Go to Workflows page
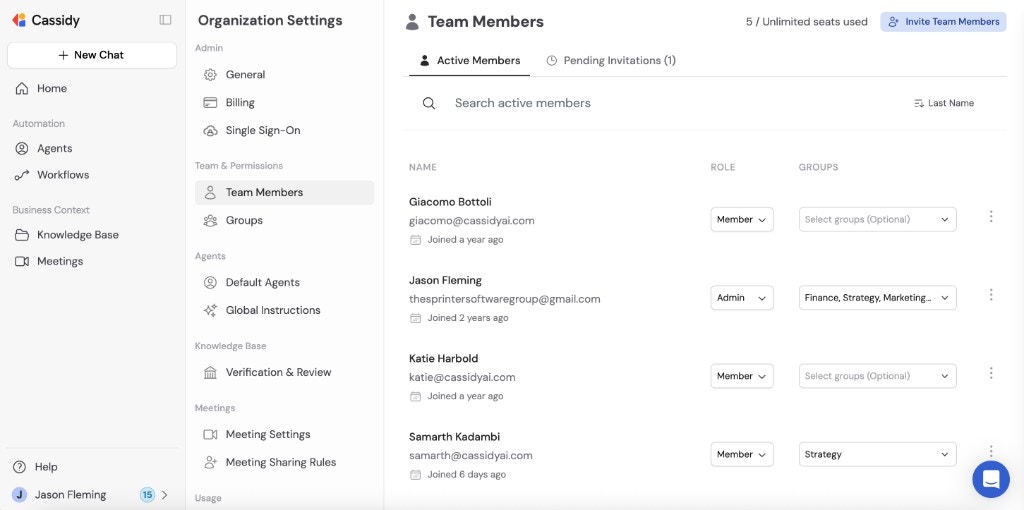 (x=63, y=175)
